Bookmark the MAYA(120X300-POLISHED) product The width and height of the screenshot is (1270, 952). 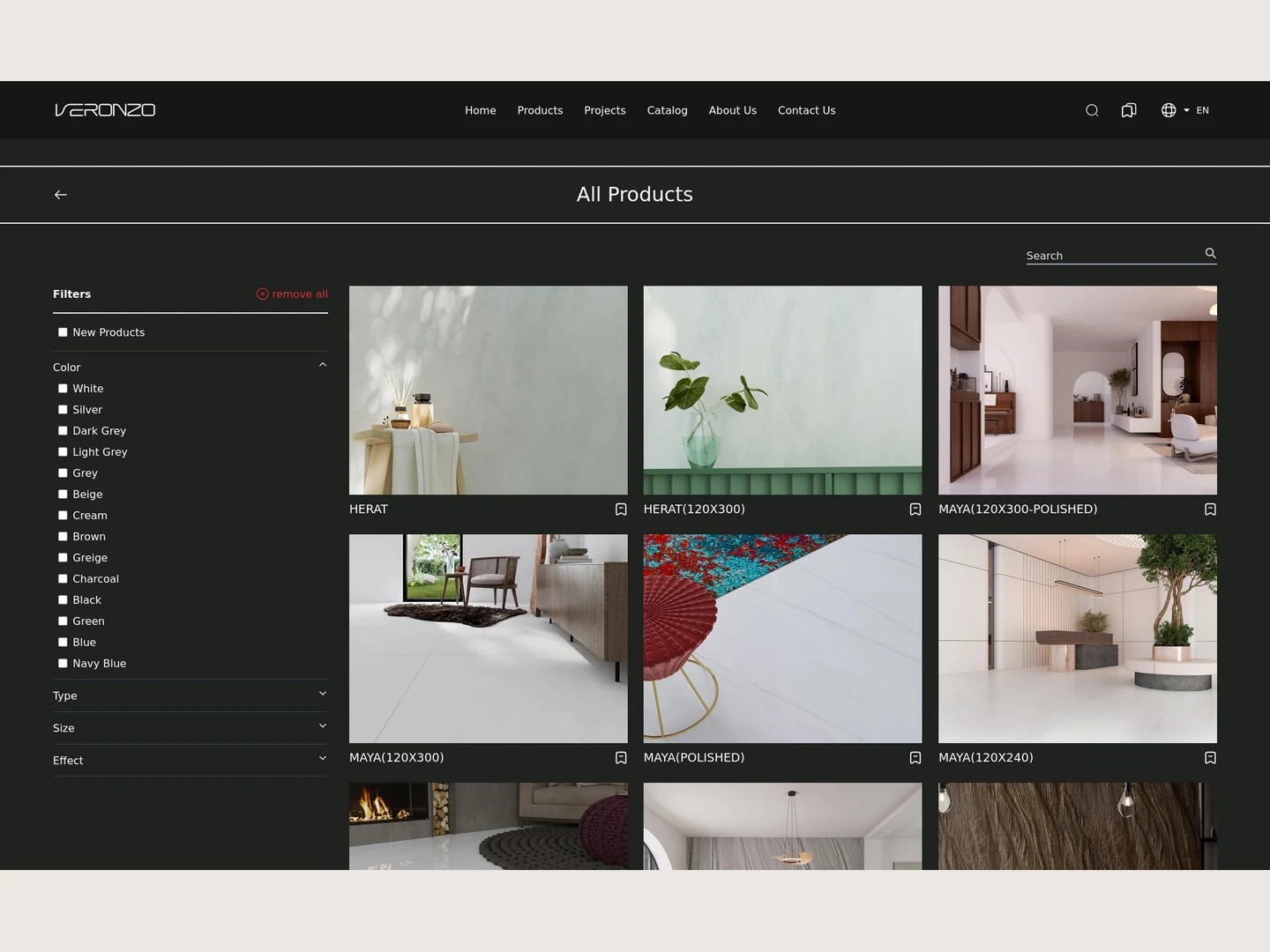[1210, 509]
